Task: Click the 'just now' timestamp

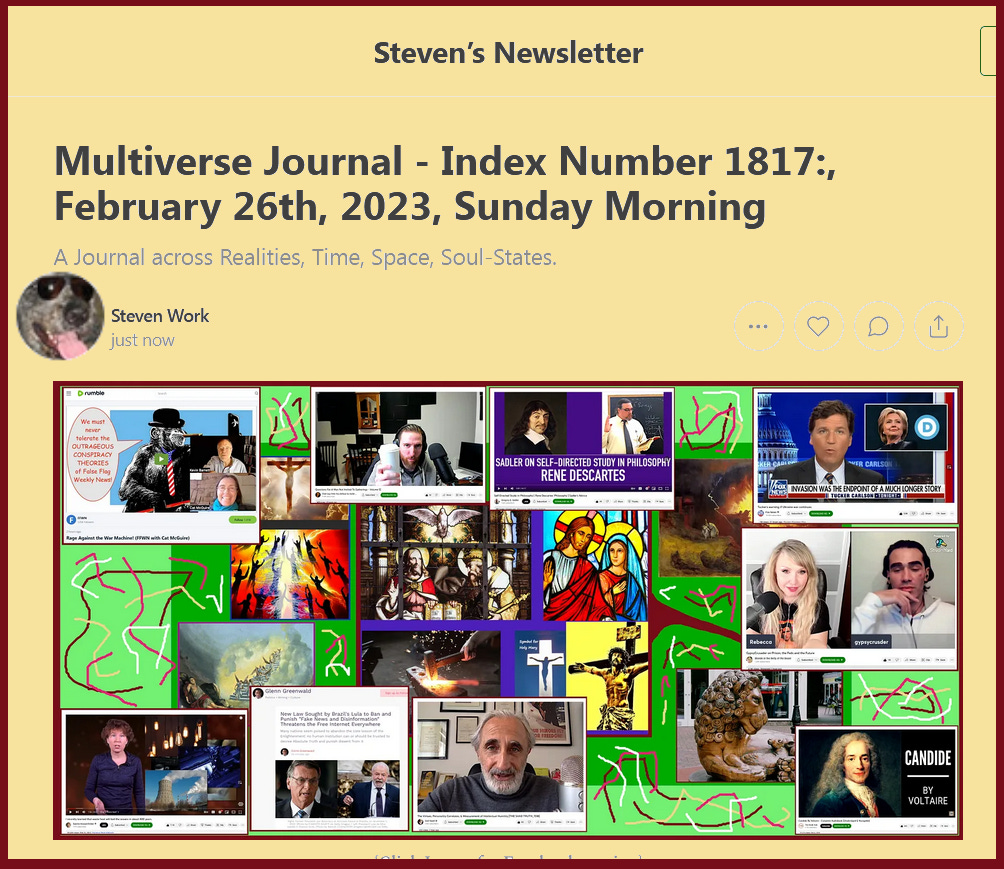Action: coord(142,340)
